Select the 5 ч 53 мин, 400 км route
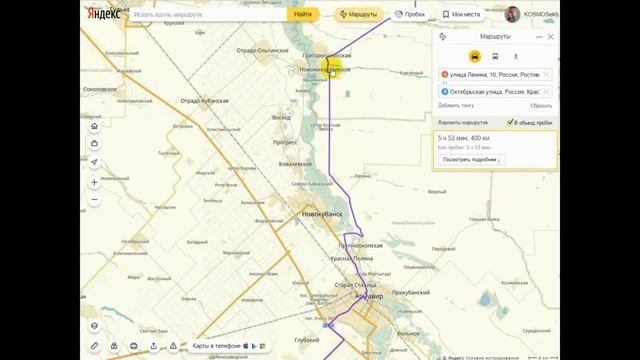The height and width of the screenshot is (360, 640). point(495,149)
